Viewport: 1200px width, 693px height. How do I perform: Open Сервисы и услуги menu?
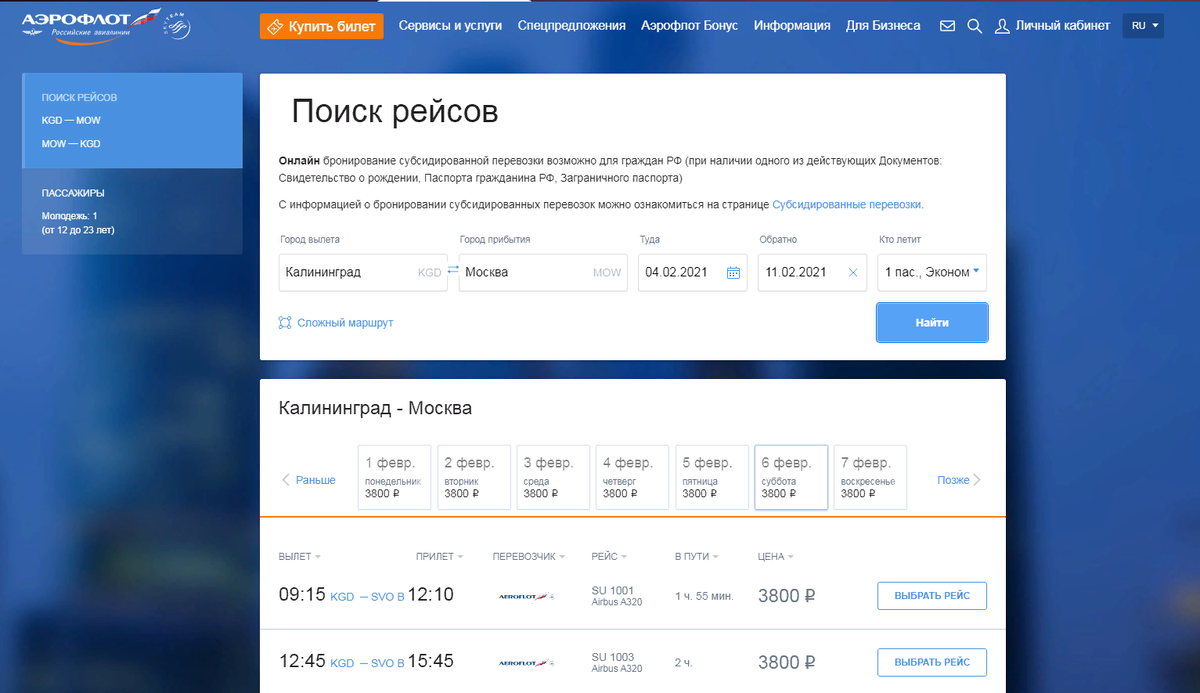coord(450,26)
